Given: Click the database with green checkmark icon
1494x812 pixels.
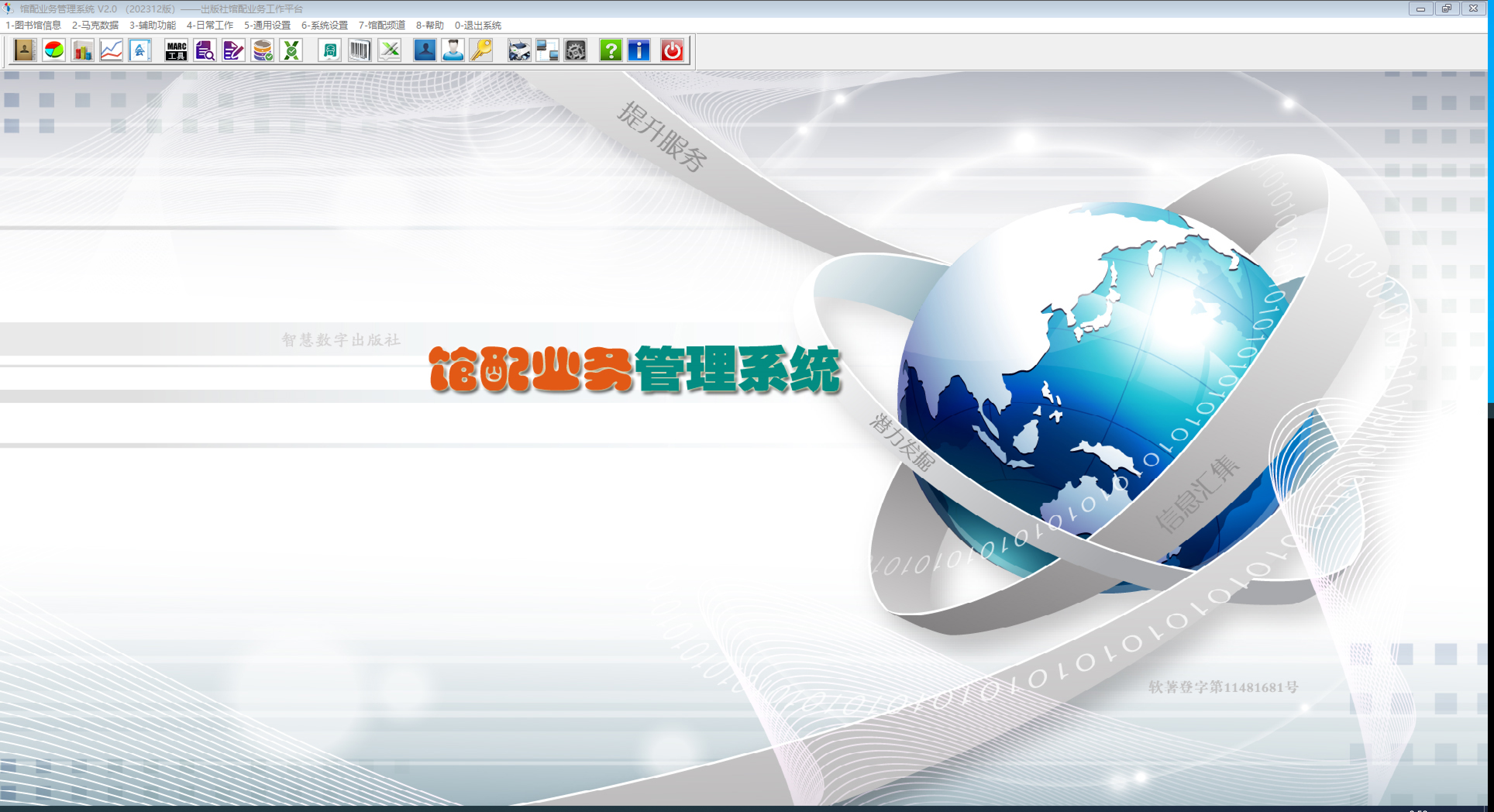Looking at the screenshot, I should tap(263, 50).
